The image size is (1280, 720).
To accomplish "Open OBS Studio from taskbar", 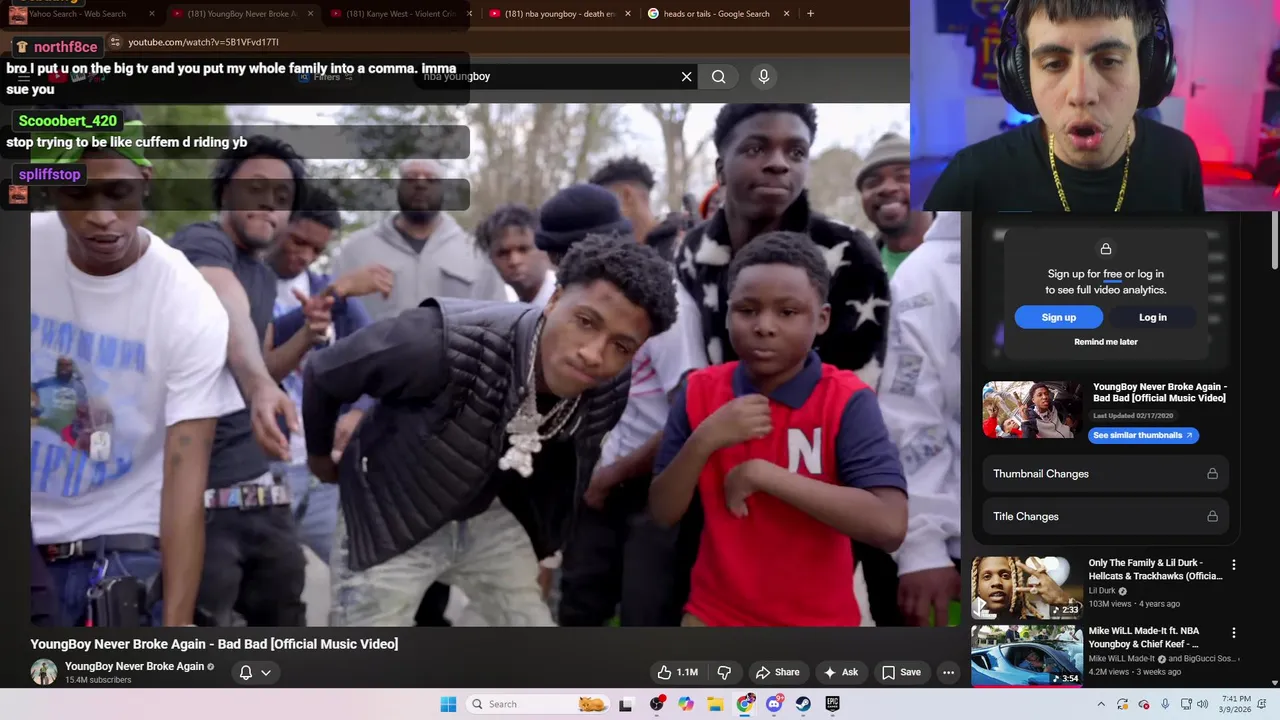I will point(657,704).
